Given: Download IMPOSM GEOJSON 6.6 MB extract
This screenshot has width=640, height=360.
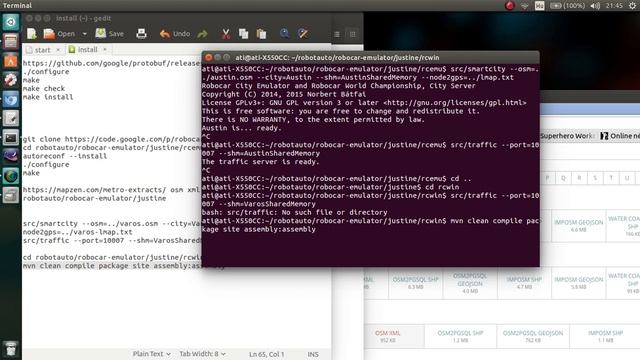Looking at the screenshot, I should (x=578, y=226).
